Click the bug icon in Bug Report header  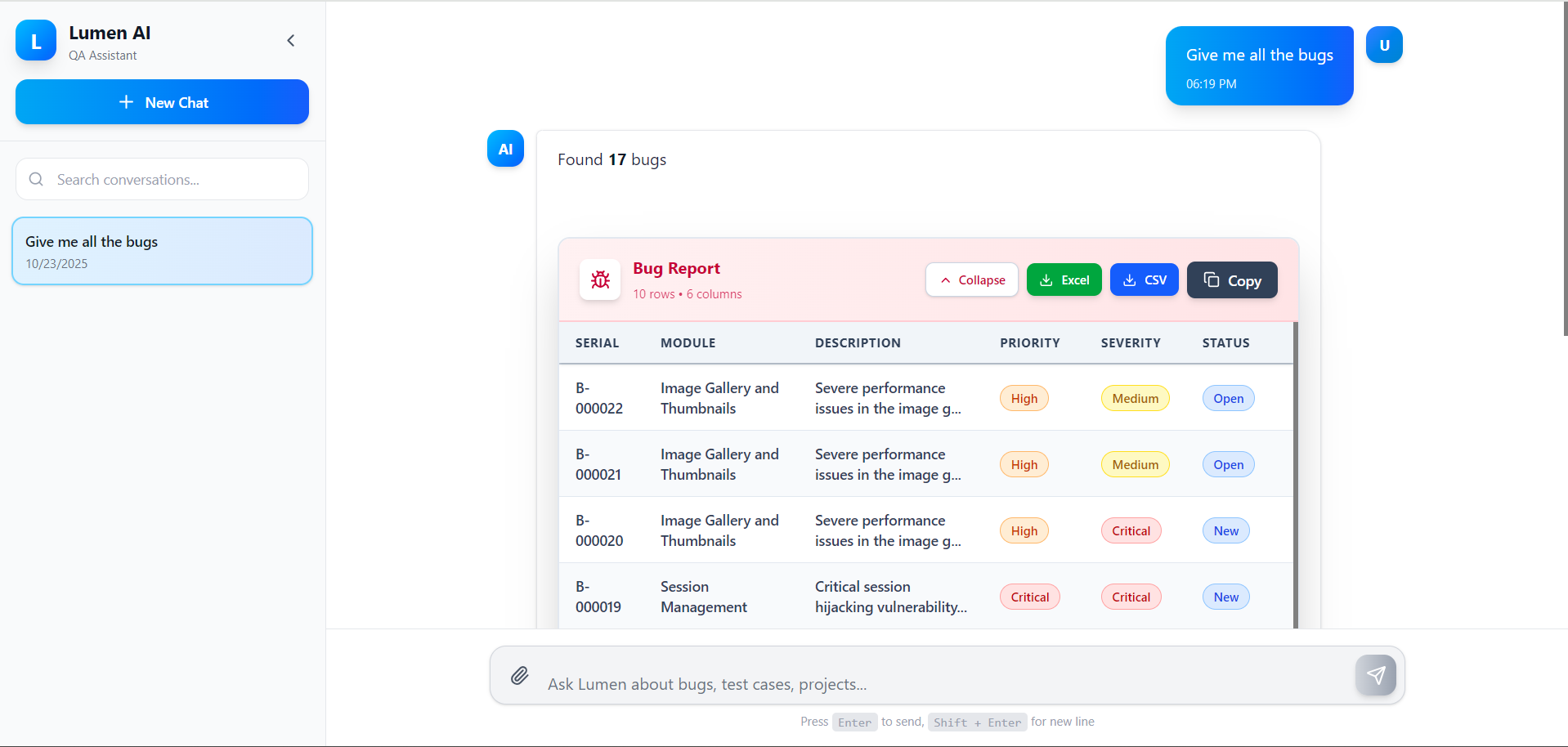pos(600,280)
